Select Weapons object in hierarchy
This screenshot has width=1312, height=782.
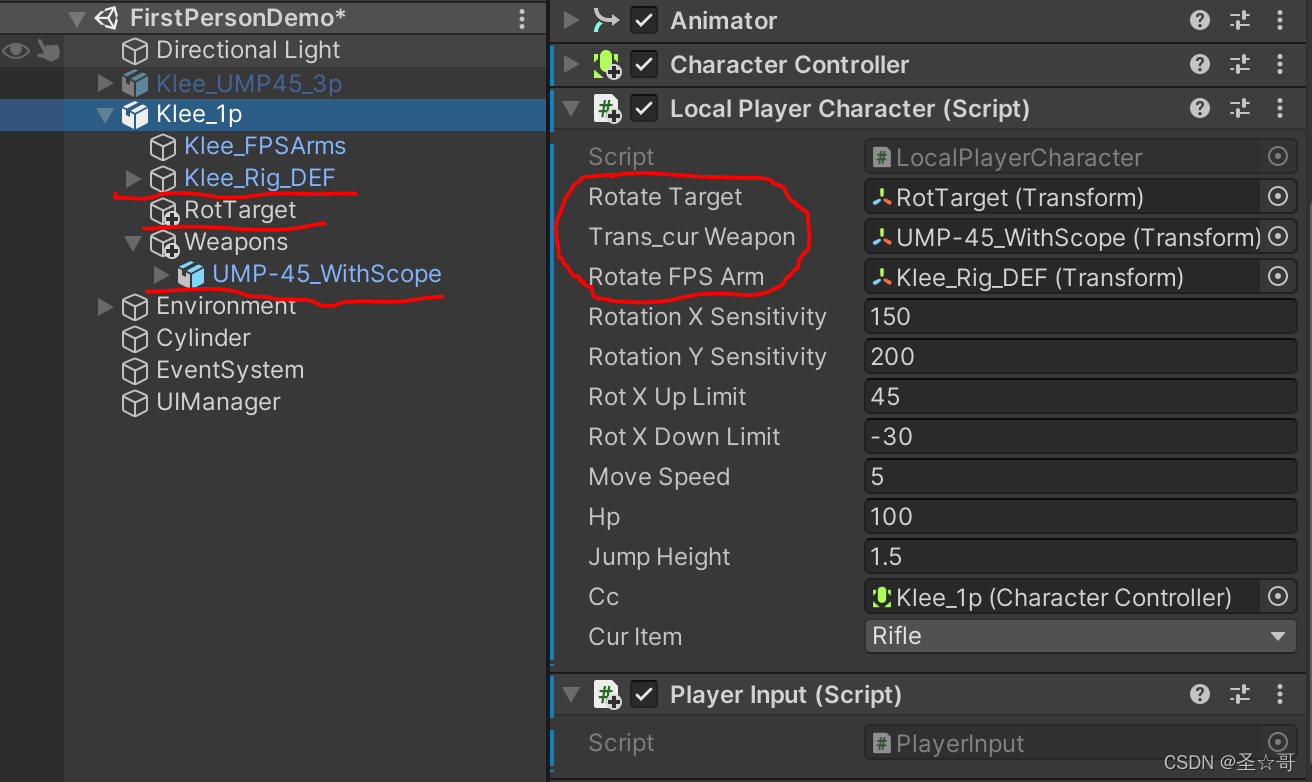(x=236, y=242)
